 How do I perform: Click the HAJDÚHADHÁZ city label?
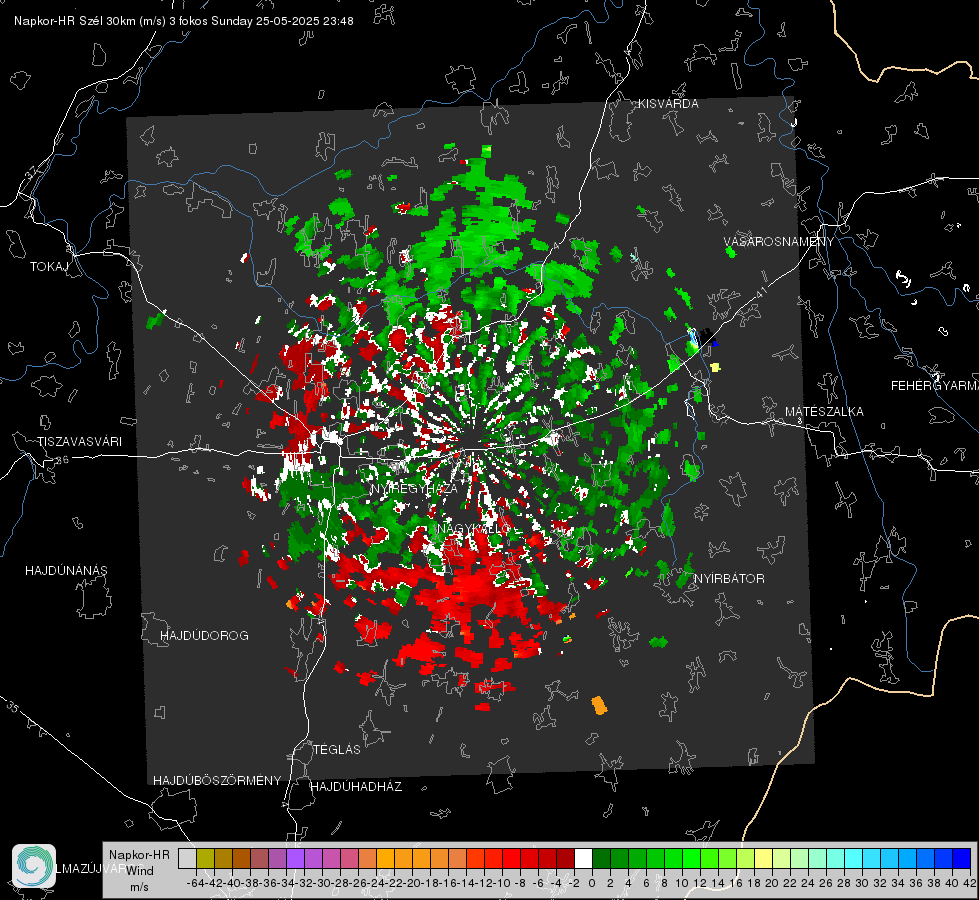(356, 787)
